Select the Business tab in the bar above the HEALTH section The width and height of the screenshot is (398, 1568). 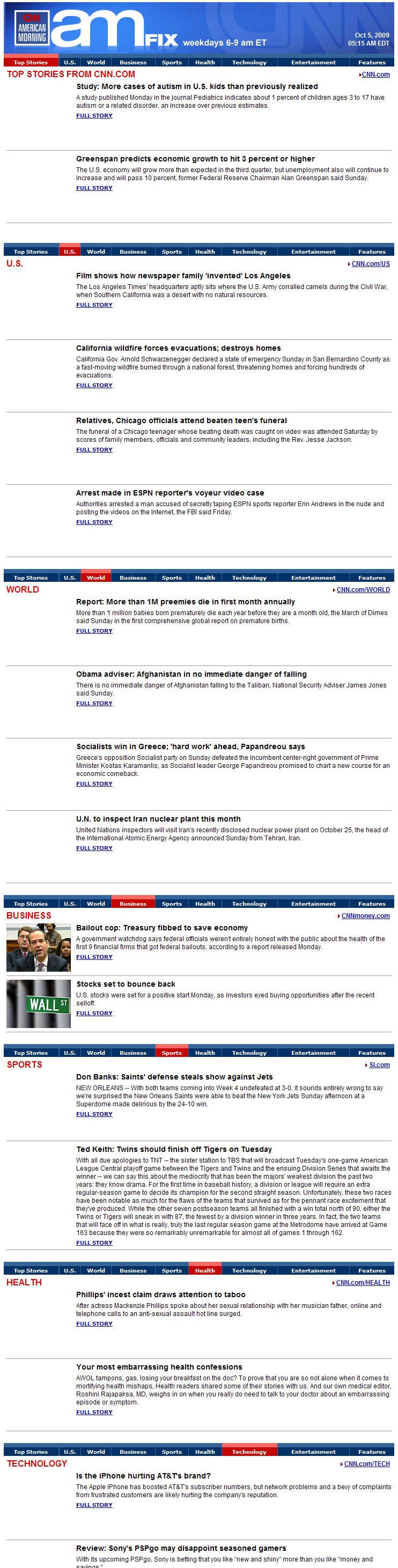(132, 1270)
